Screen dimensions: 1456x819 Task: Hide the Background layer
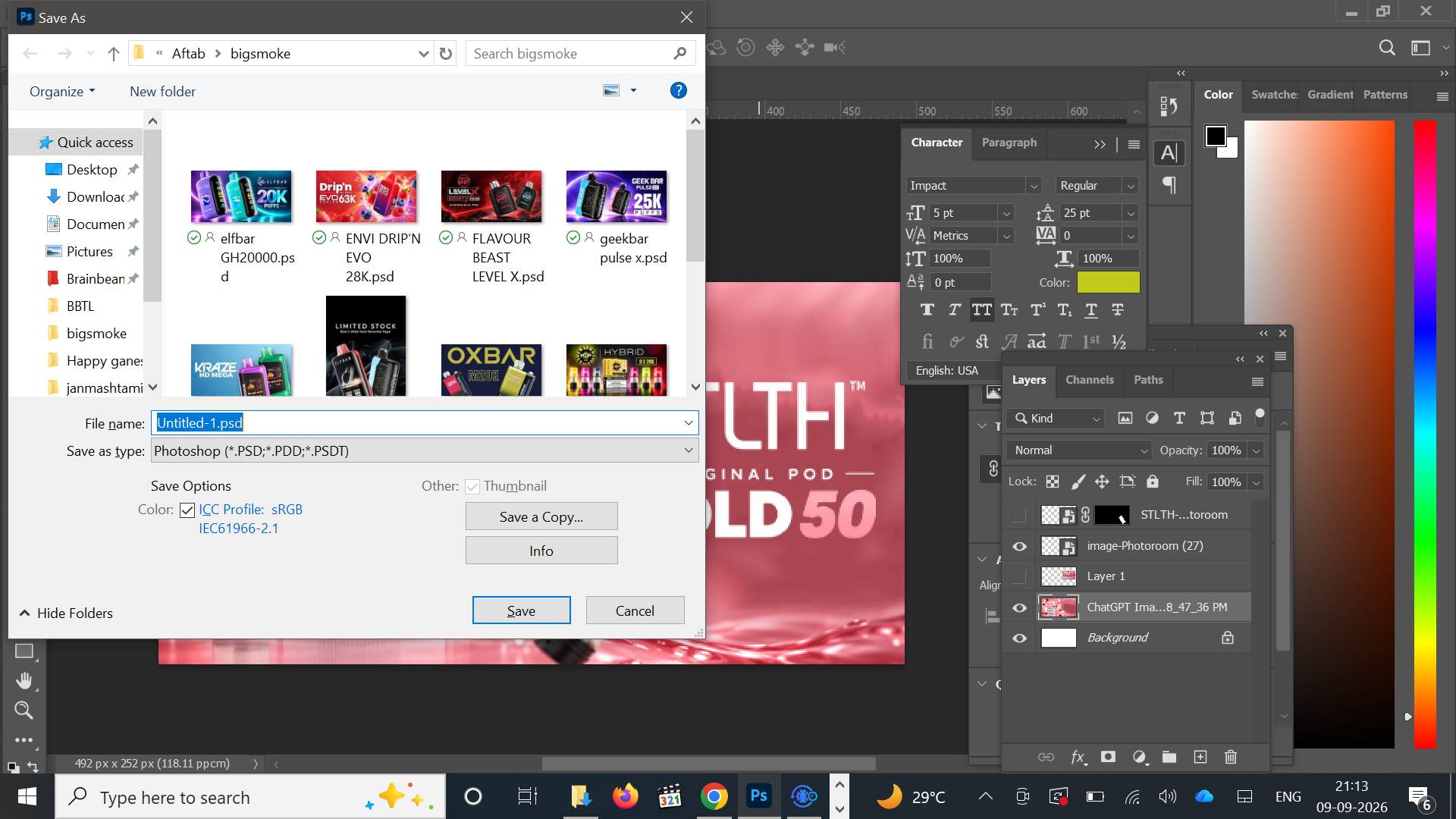(x=1019, y=638)
